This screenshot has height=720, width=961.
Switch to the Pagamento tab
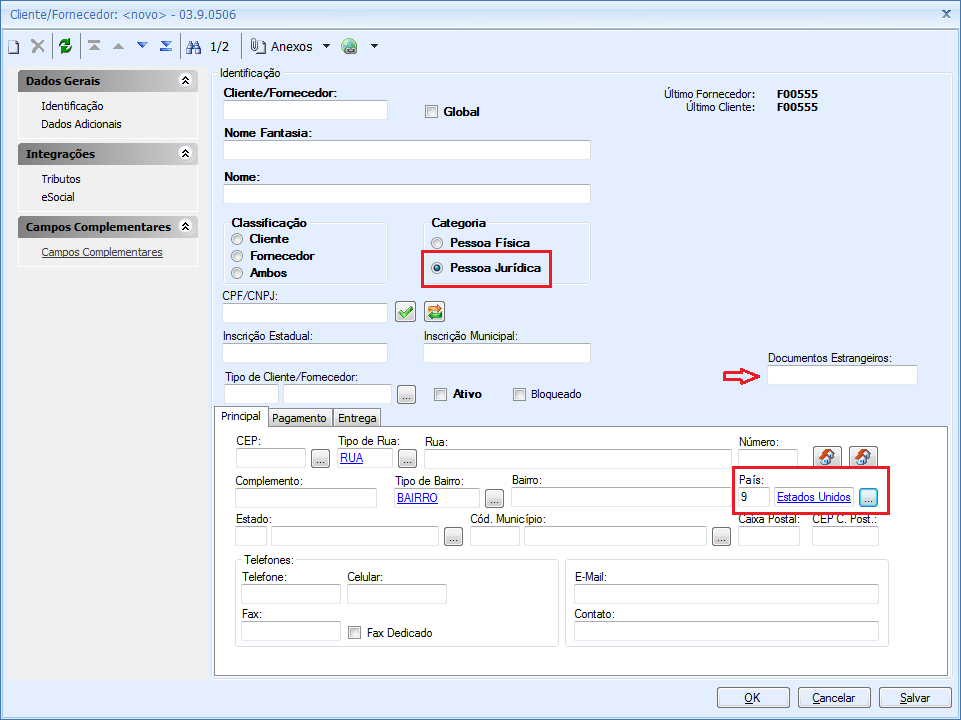click(300, 418)
